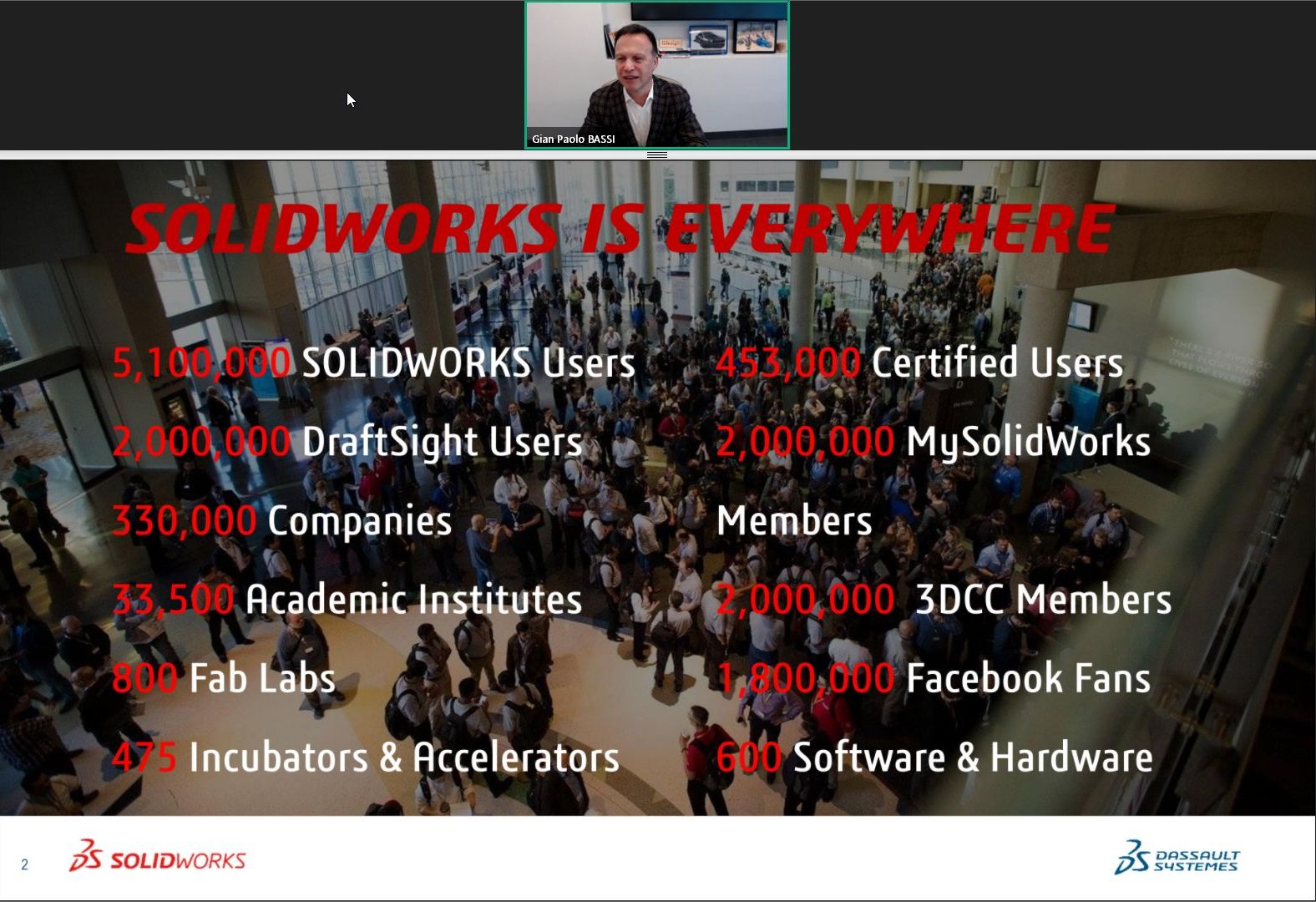1316x902 pixels.
Task: Click the 'Gian Paolo BASSI' name label
Action: coord(574,139)
